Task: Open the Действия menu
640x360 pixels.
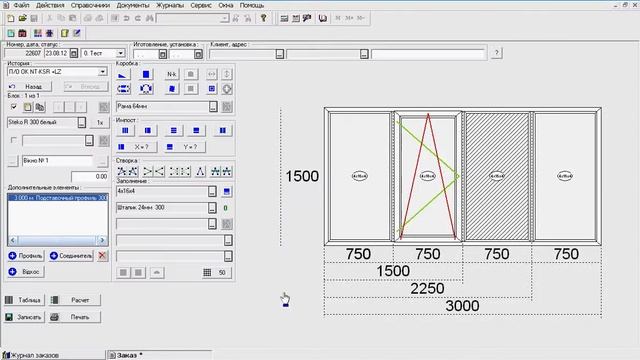Action: (x=50, y=5)
